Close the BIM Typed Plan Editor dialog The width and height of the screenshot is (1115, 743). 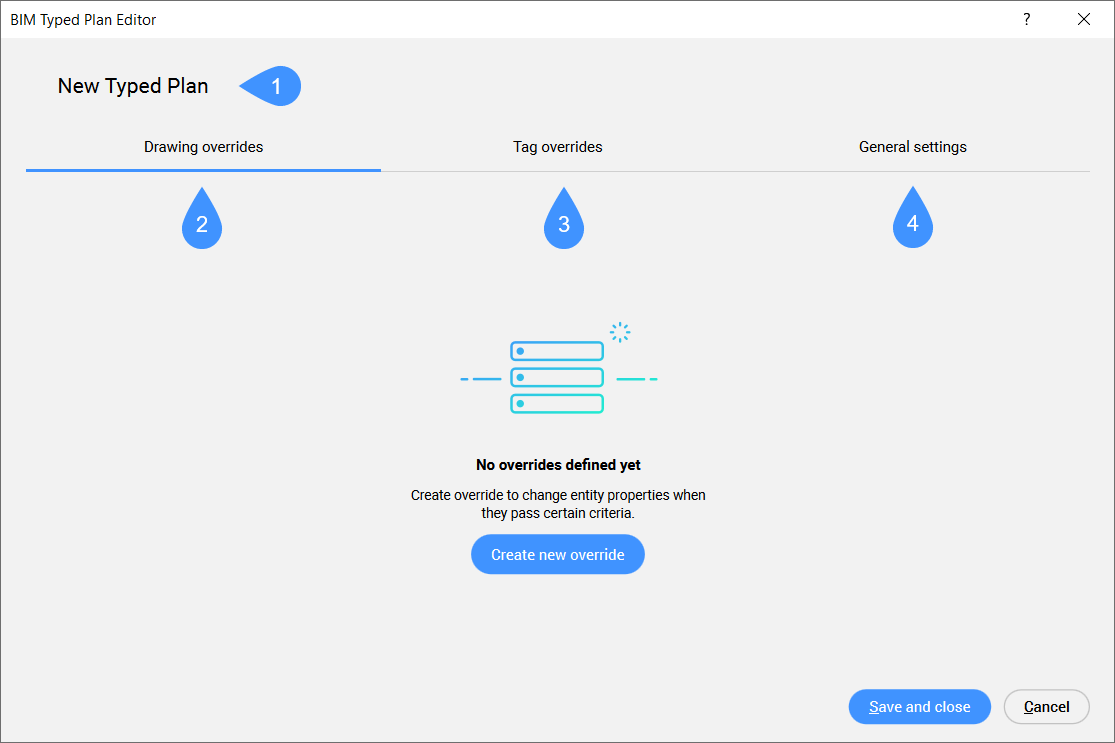click(1084, 20)
